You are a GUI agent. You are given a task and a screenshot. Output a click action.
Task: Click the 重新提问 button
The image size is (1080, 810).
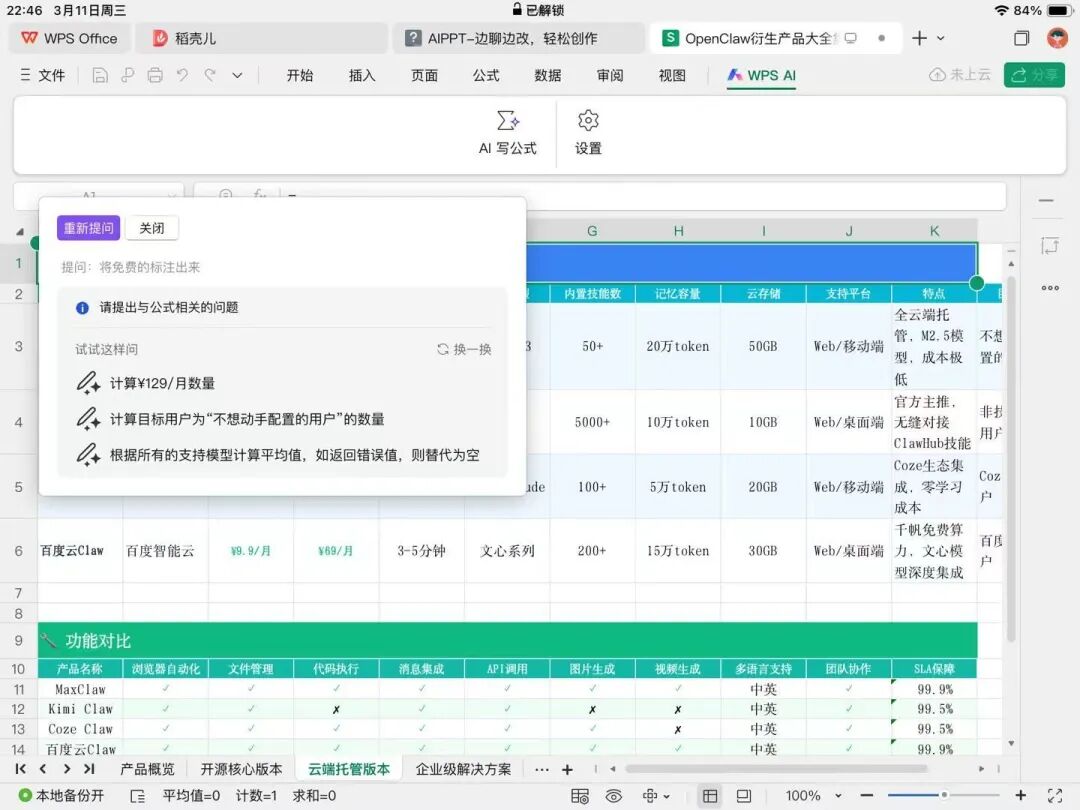click(x=89, y=228)
